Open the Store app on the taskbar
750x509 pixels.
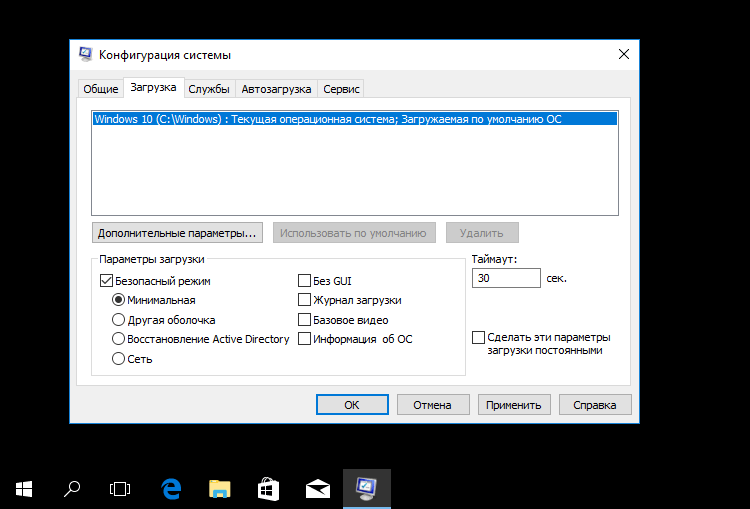(268, 488)
